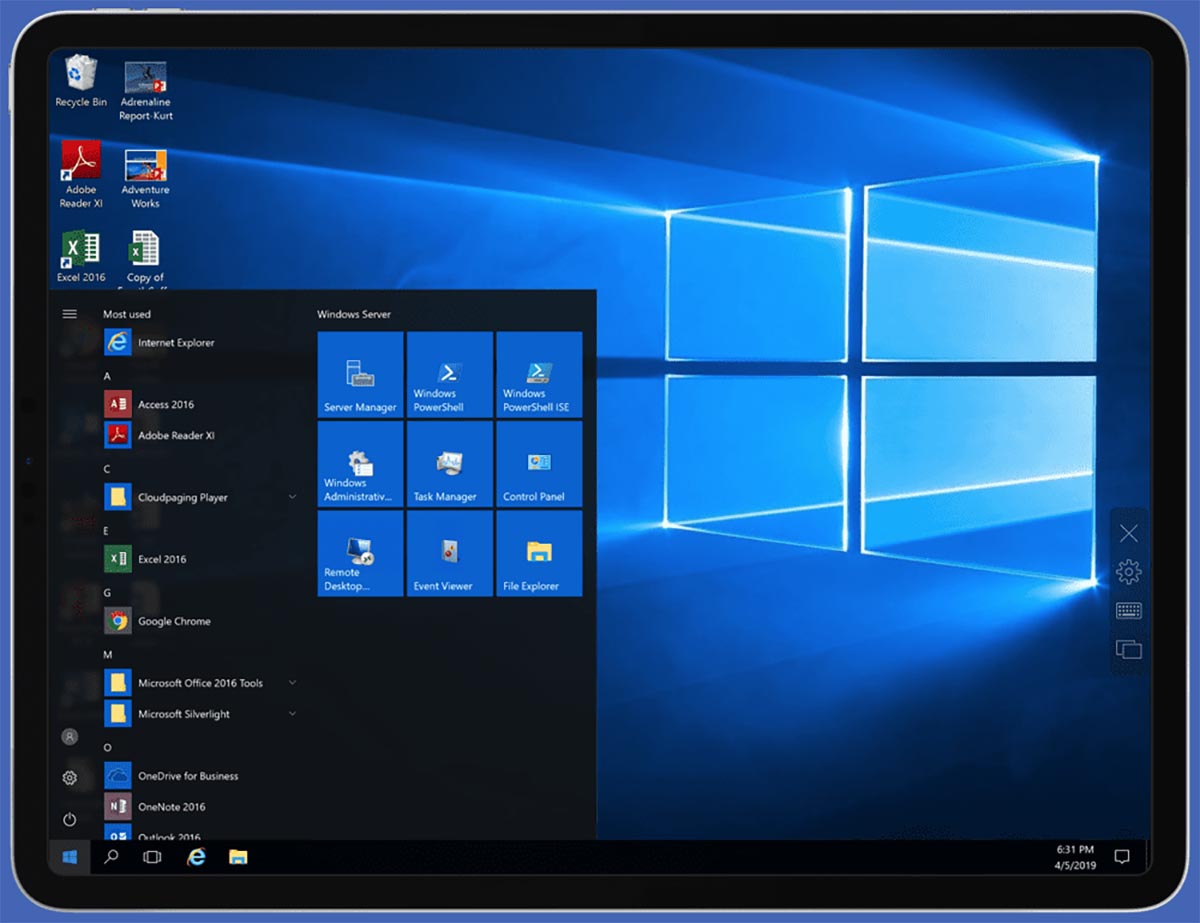Open the Windows Administrative Tools tile
1200x923 pixels.
[x=360, y=464]
